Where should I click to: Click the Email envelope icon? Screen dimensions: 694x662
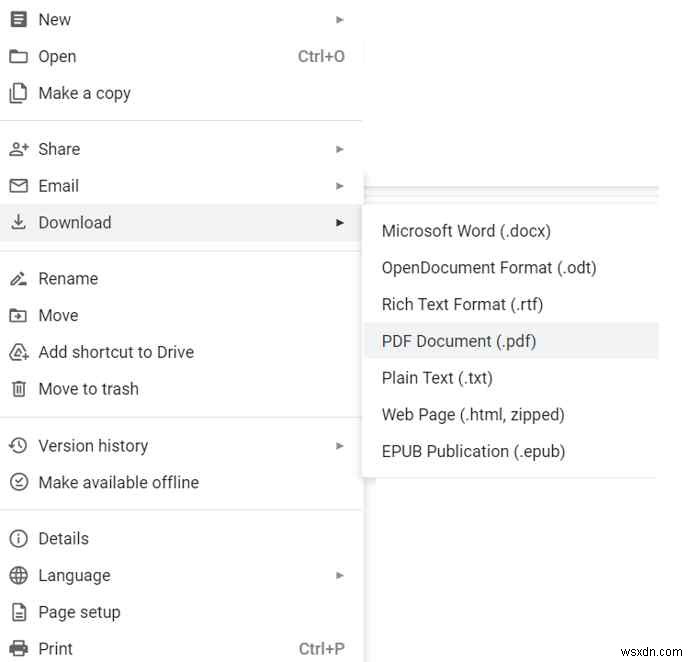19,186
